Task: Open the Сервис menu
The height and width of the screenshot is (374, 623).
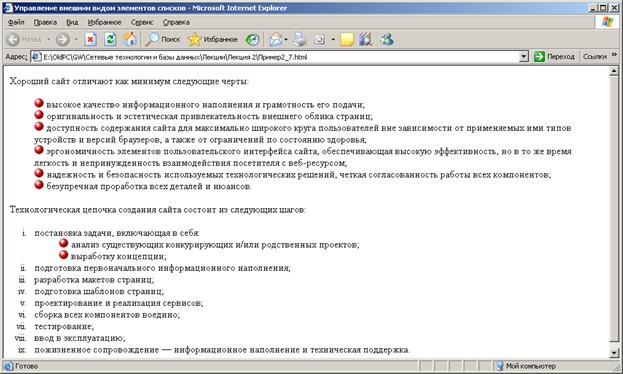Action: [x=142, y=22]
